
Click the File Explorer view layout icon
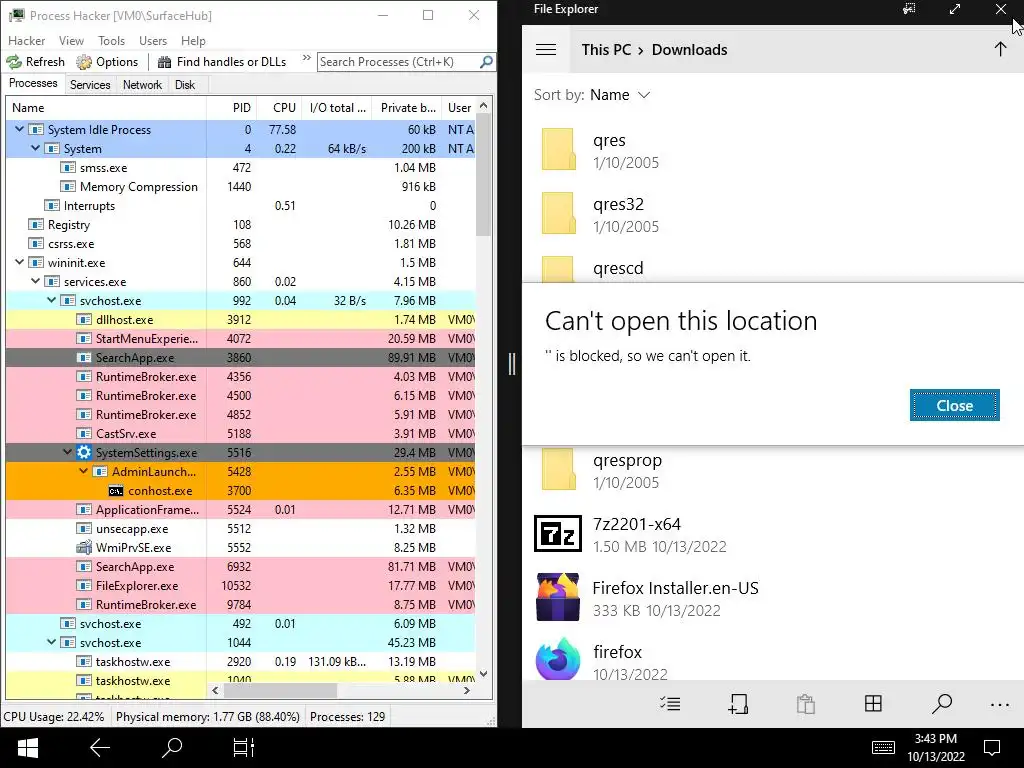pyautogui.click(x=873, y=703)
